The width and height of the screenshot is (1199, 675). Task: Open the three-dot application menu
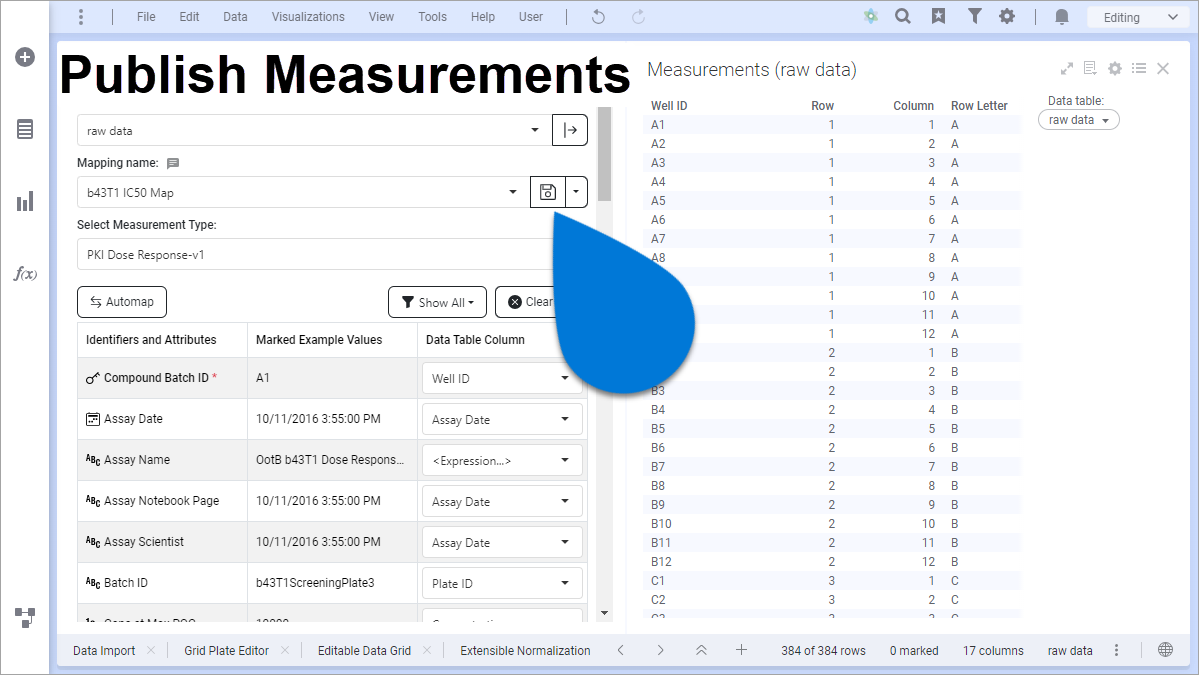[81, 17]
